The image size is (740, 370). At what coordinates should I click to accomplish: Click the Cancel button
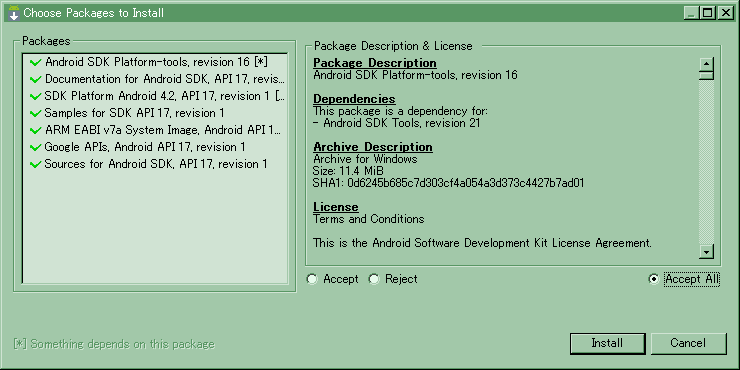point(689,344)
